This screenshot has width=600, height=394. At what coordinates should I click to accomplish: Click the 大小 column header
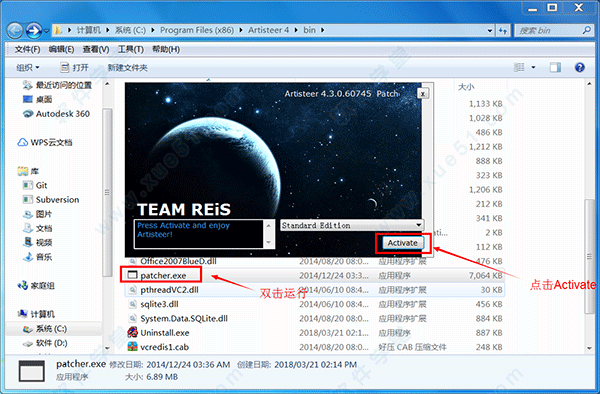click(466, 87)
